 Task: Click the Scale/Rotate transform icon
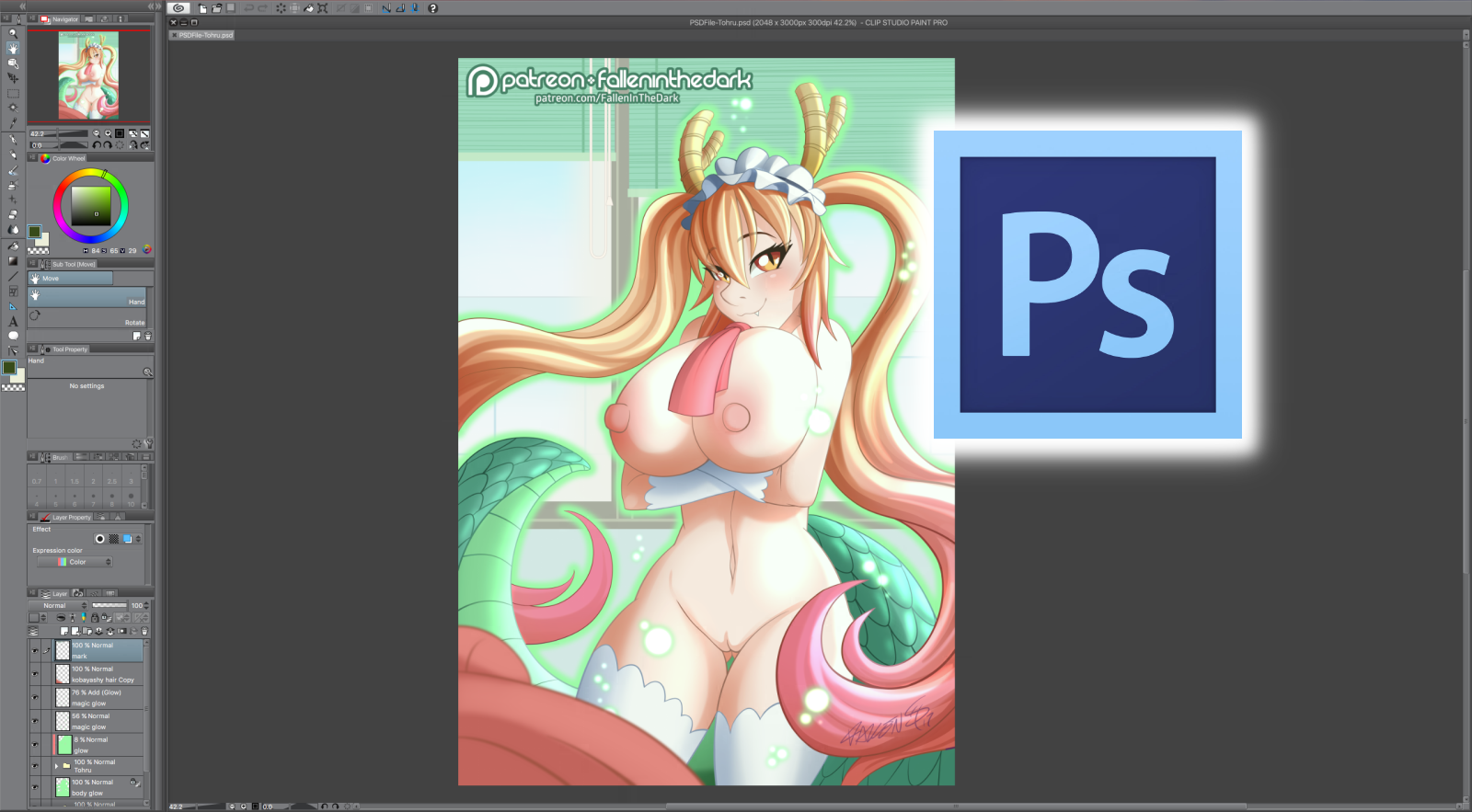[x=323, y=8]
